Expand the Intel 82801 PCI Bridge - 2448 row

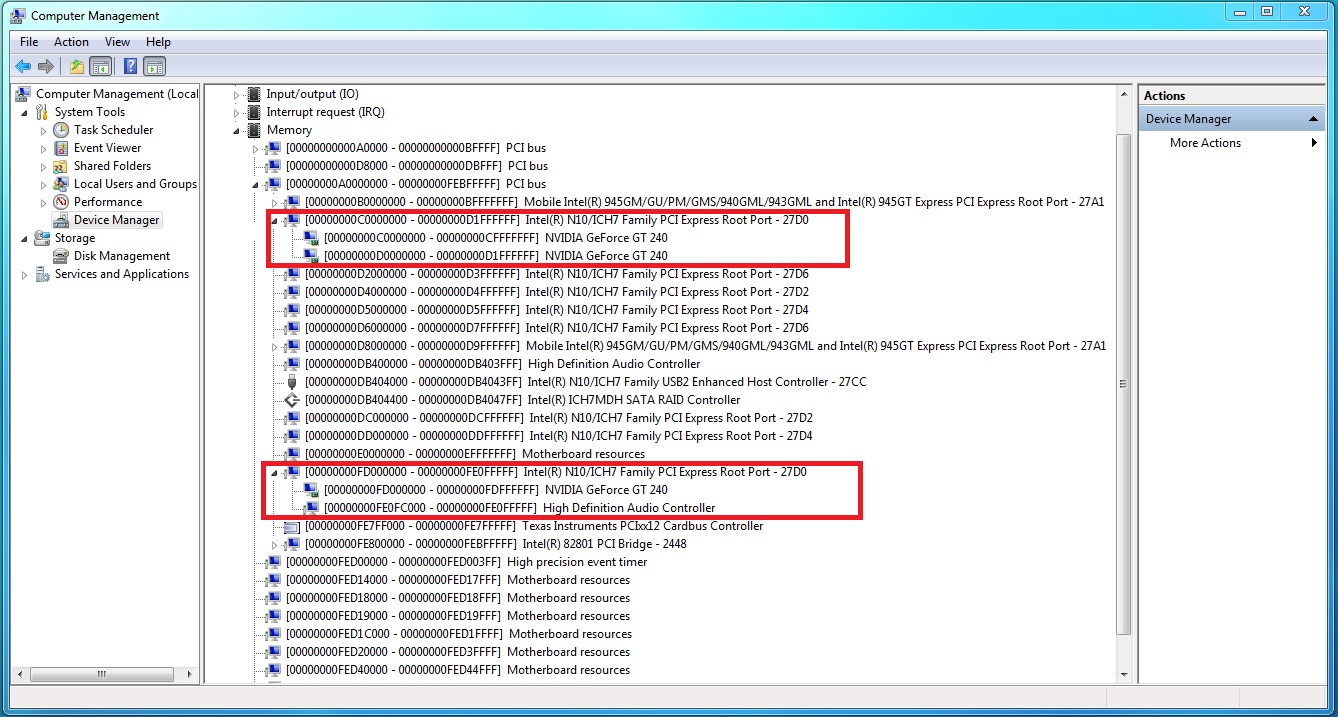275,544
